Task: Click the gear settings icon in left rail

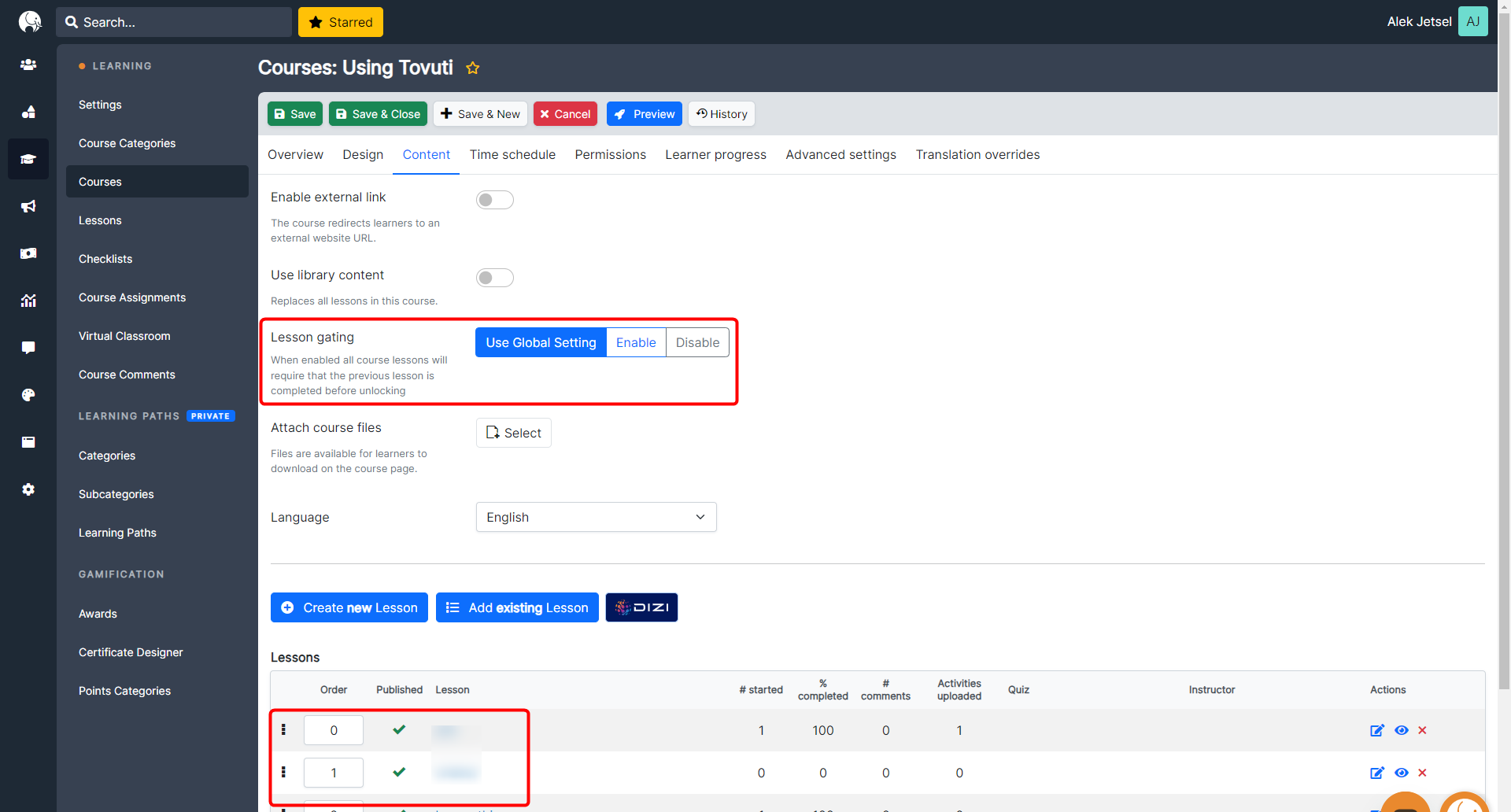Action: tap(28, 489)
